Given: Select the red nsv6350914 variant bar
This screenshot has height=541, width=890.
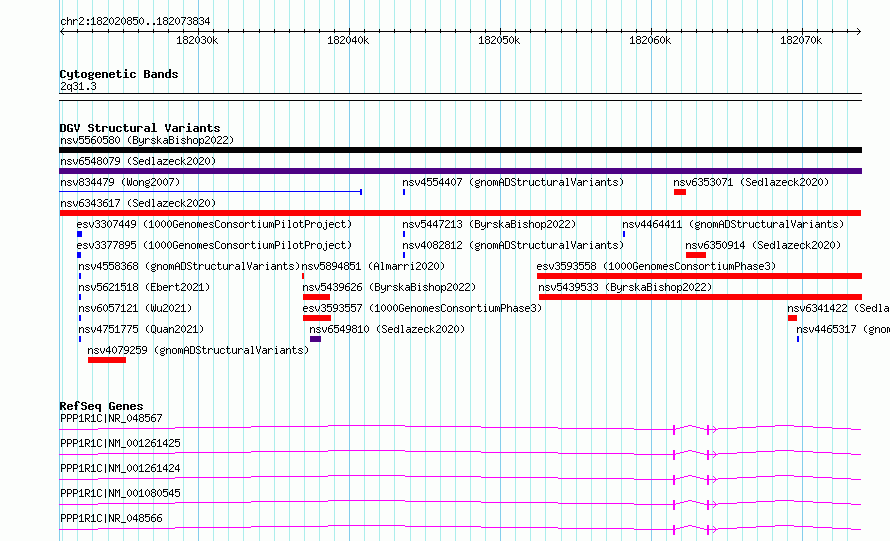Looking at the screenshot, I should (x=696, y=255).
